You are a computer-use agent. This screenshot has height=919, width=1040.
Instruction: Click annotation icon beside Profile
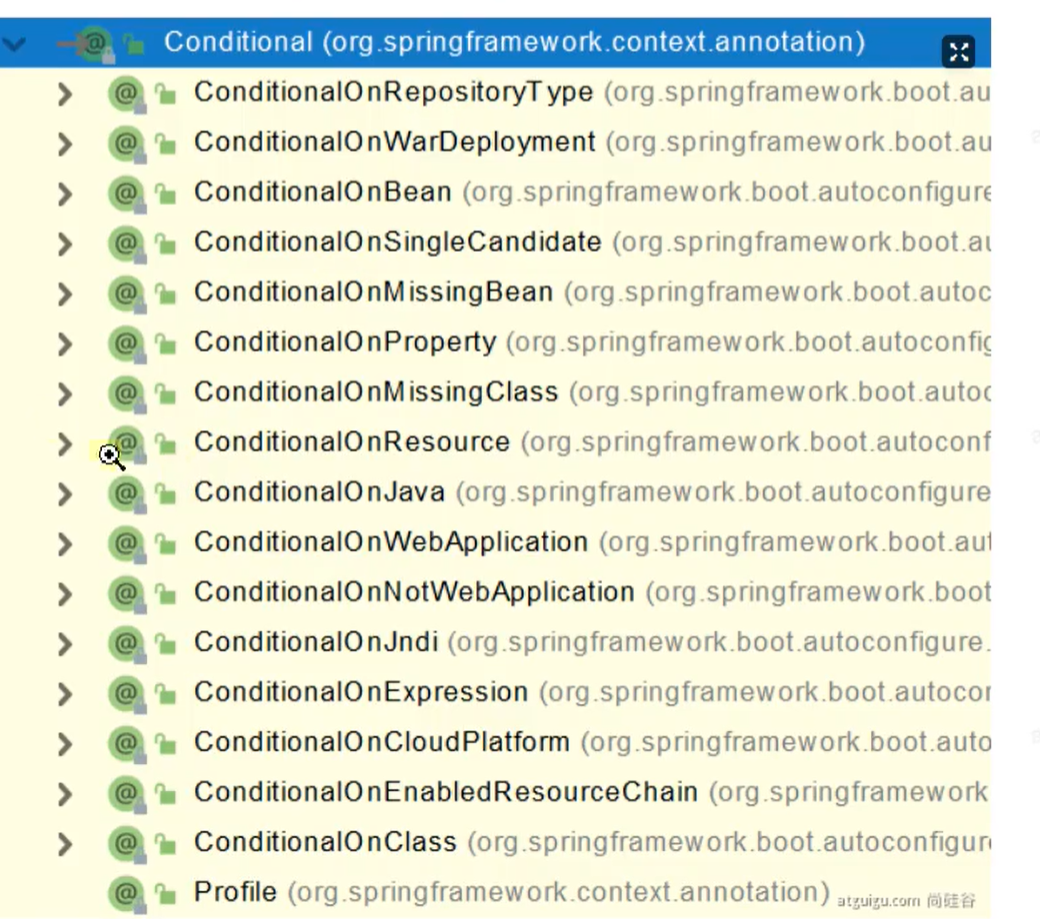pos(127,894)
